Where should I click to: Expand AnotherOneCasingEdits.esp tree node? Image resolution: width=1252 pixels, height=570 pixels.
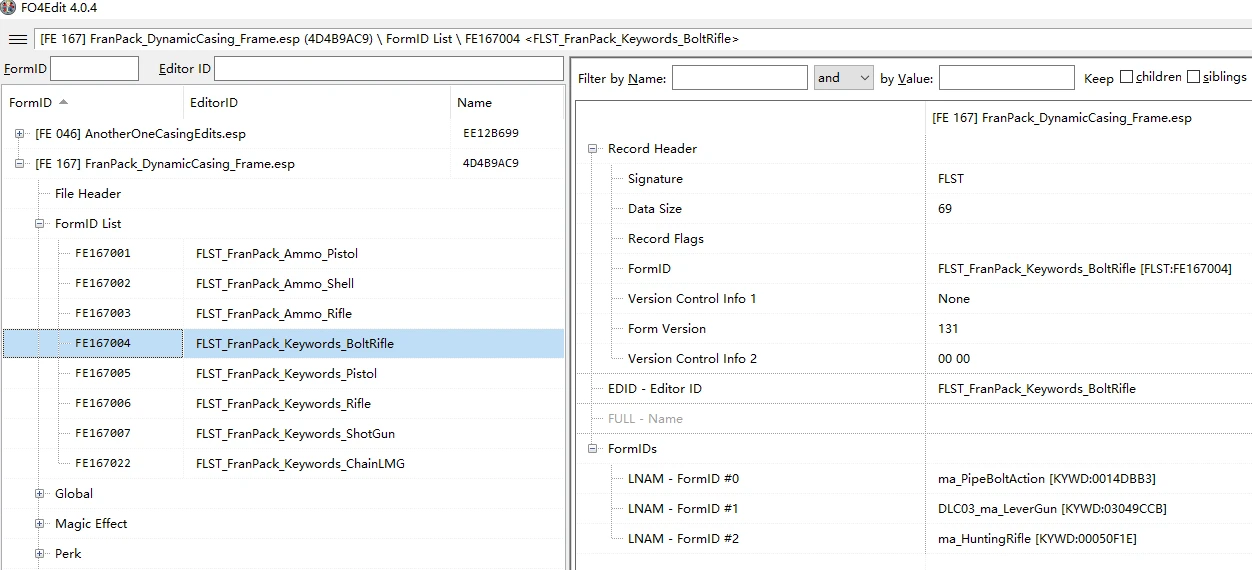coord(20,133)
